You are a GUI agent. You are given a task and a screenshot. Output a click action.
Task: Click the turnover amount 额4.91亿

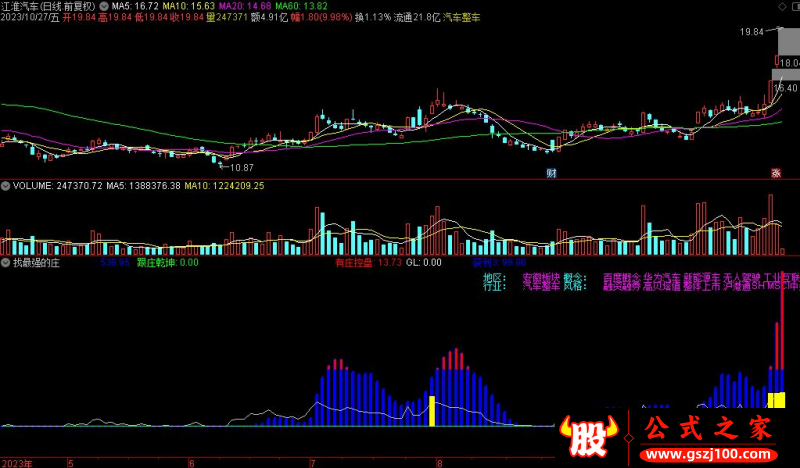coord(269,17)
